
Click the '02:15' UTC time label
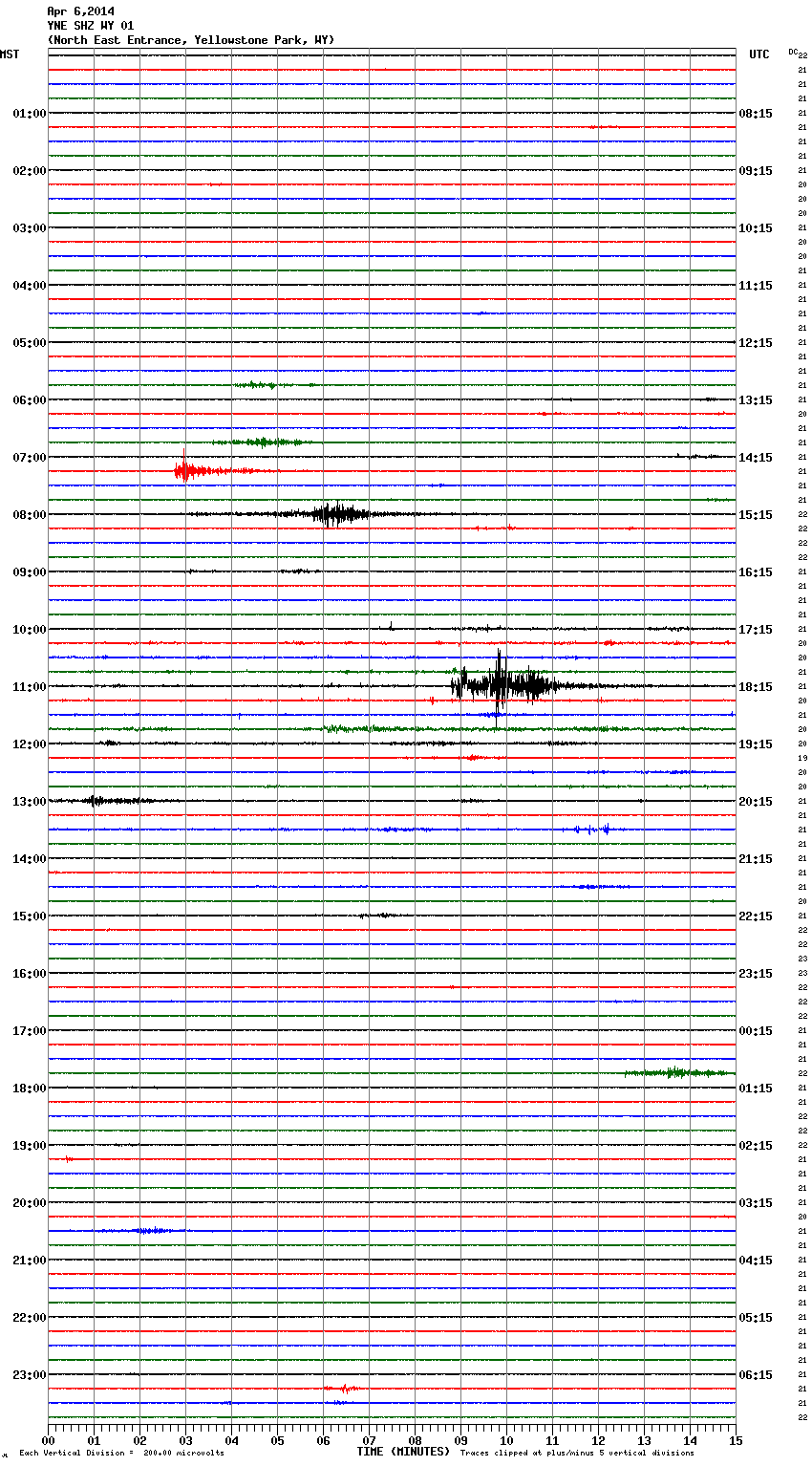[756, 1146]
